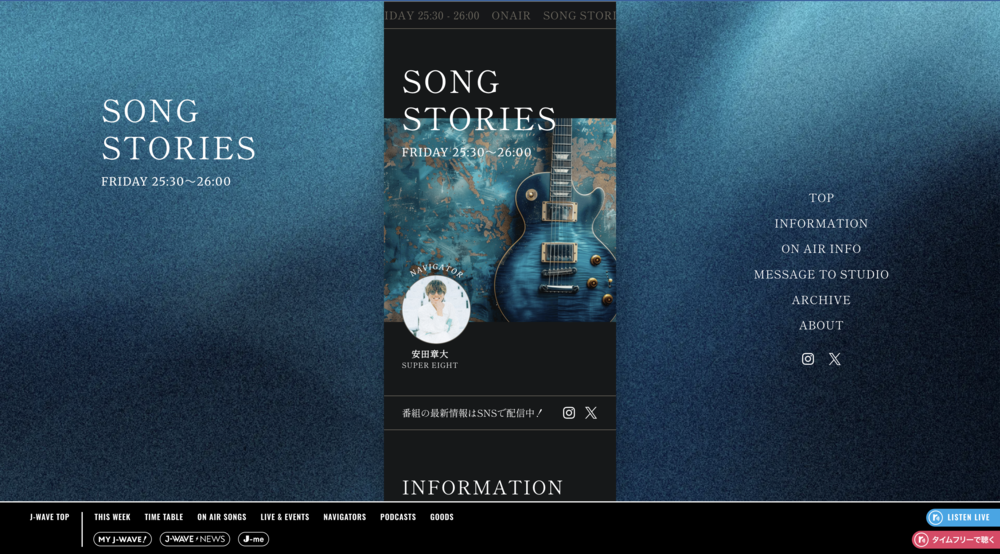Open the MY J-WAVE! pill button
This screenshot has width=1000, height=554.
(122, 539)
